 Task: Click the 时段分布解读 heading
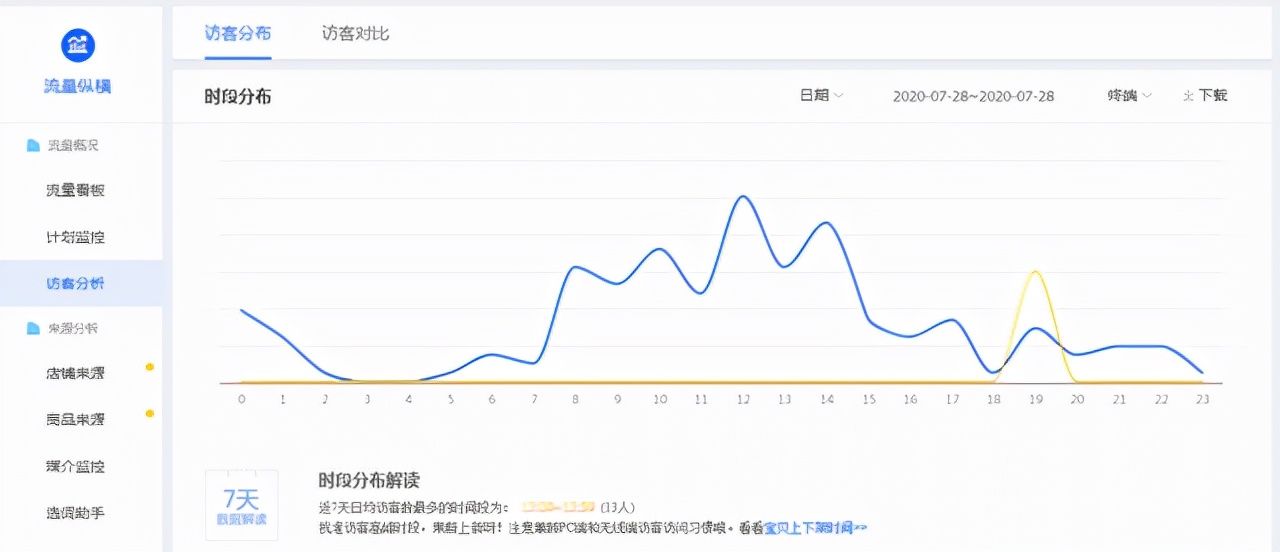click(x=369, y=481)
